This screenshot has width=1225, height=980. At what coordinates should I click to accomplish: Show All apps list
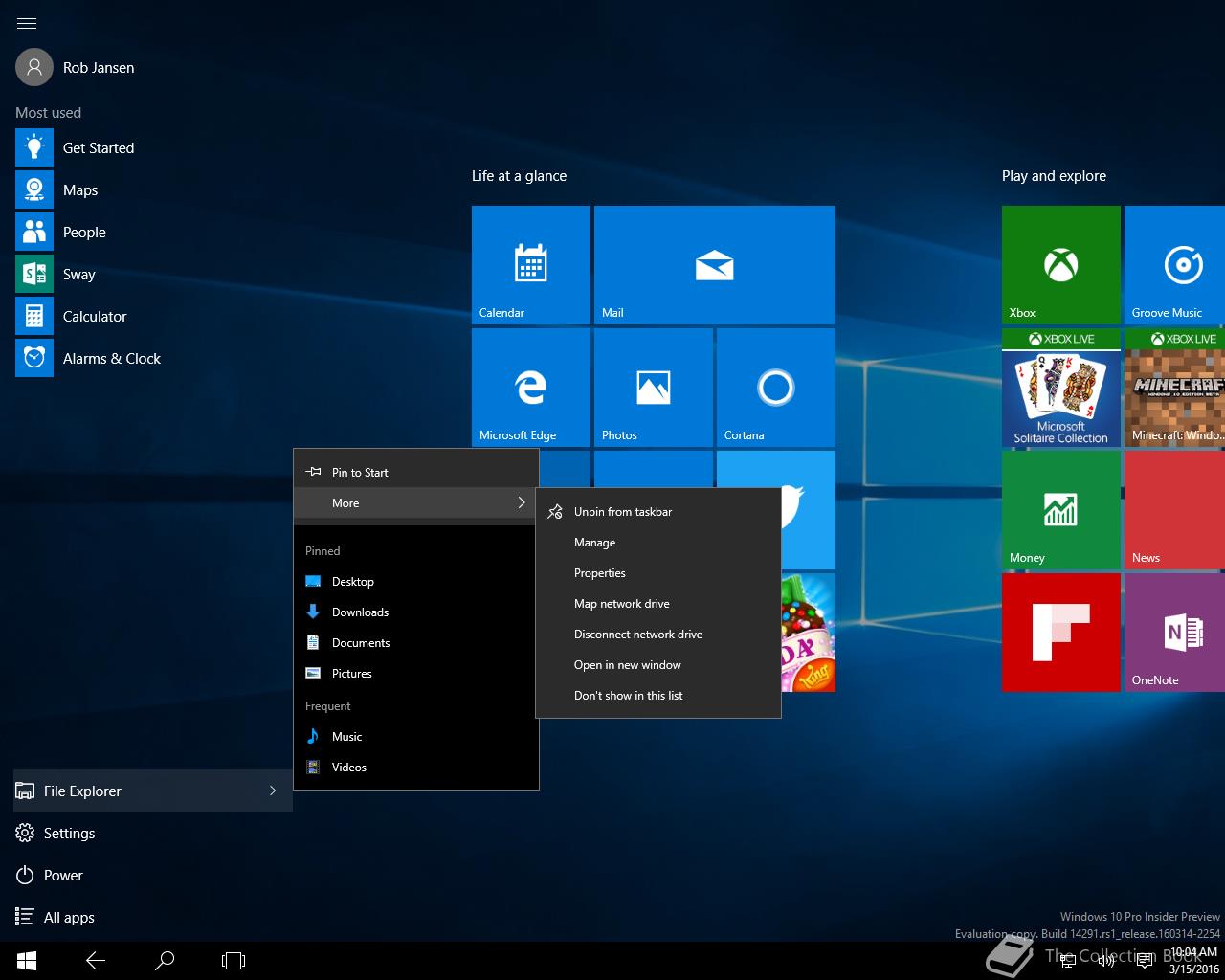coord(153,917)
